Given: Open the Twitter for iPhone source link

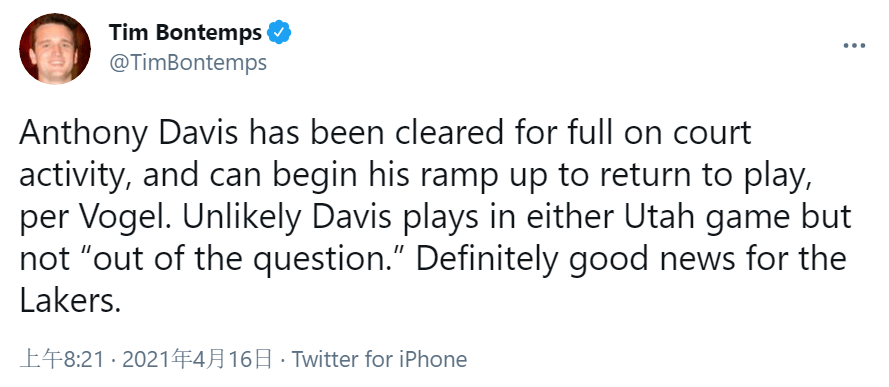Looking at the screenshot, I should point(379,359).
